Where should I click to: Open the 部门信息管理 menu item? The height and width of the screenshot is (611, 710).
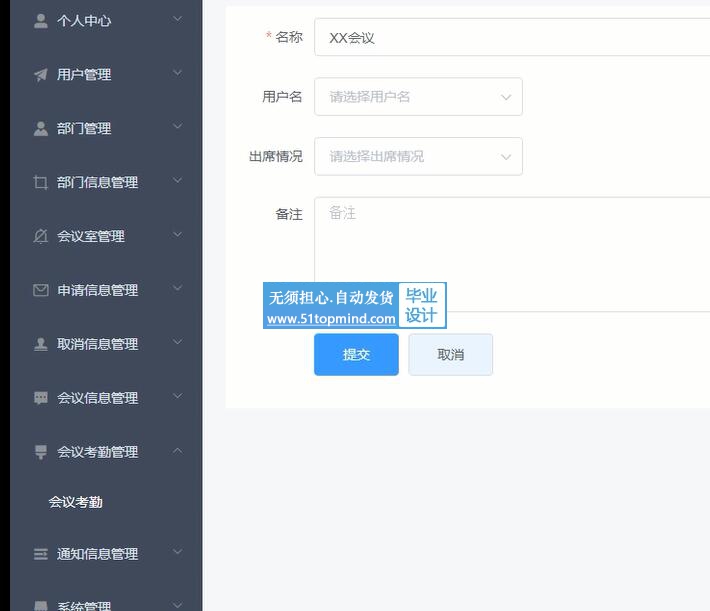106,182
